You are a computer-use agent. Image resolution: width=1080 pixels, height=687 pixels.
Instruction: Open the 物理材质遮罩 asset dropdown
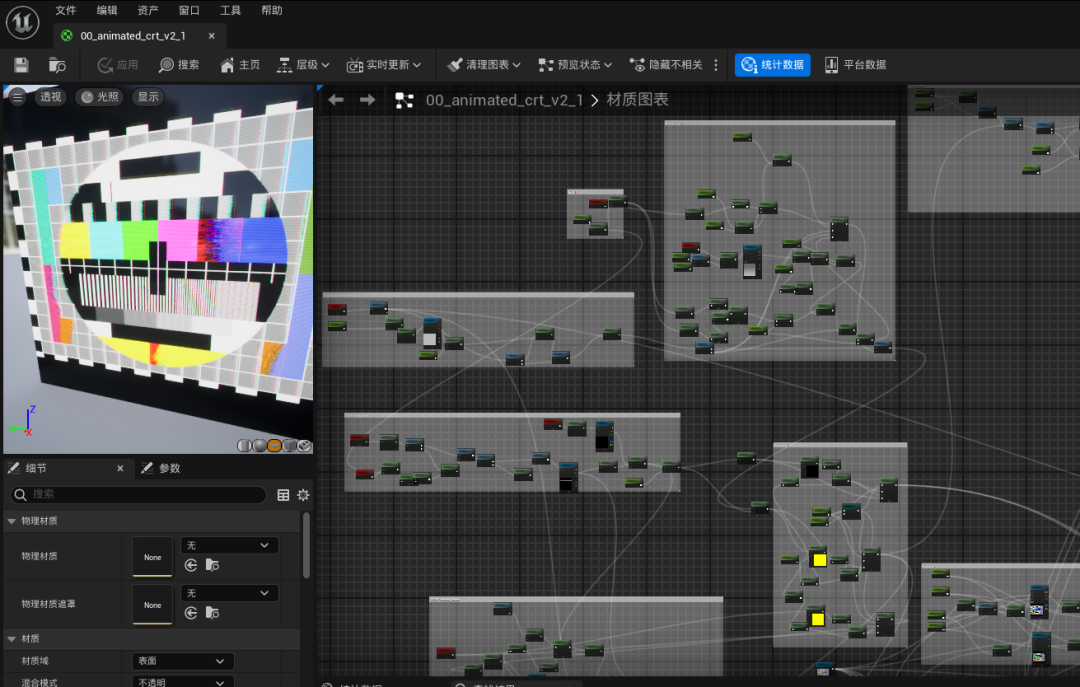tap(229, 593)
